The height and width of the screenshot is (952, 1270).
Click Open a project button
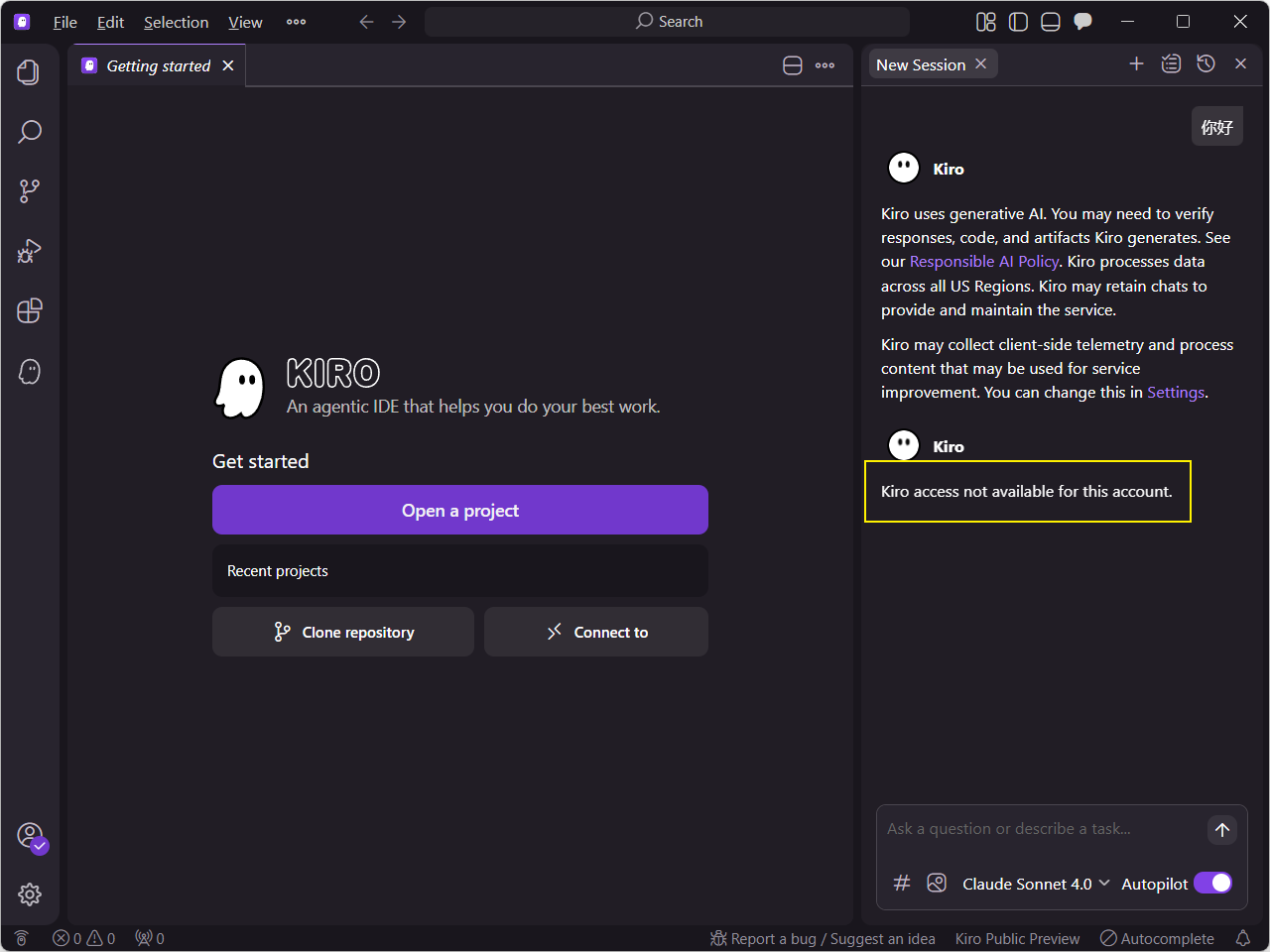coord(460,510)
